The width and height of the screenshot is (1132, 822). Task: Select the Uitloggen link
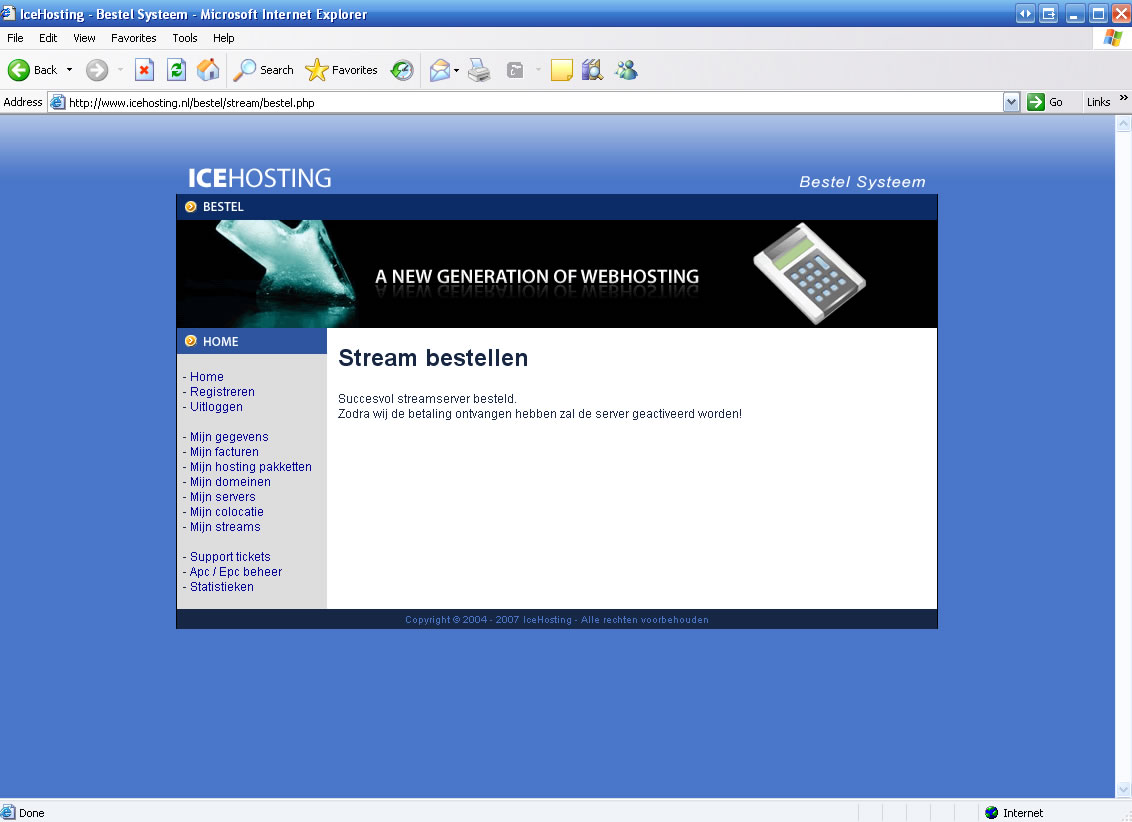[x=216, y=407]
